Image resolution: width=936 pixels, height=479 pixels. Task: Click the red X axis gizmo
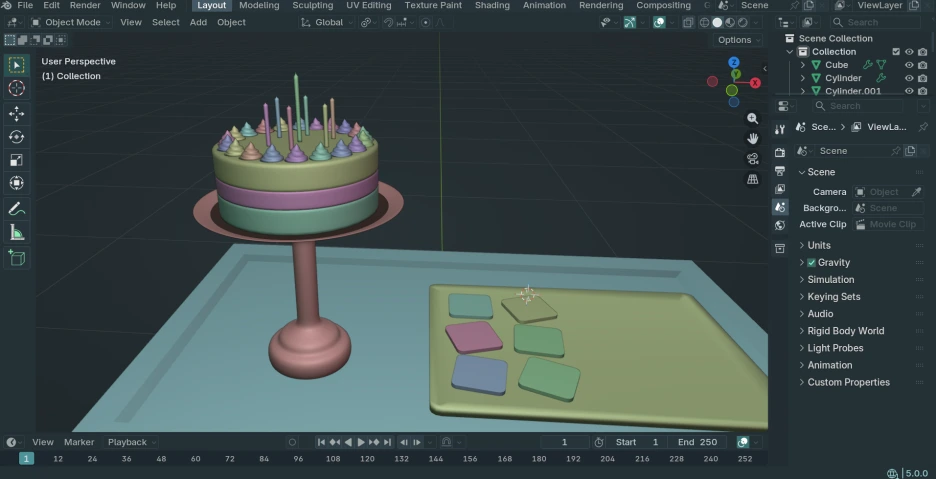tap(755, 83)
